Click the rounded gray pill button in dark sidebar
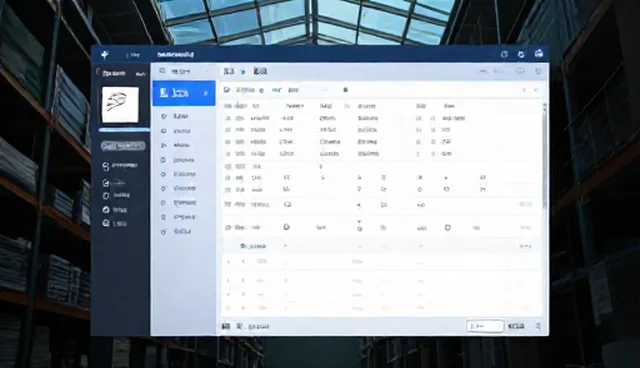Image resolution: width=640 pixels, height=368 pixels. tap(123, 146)
